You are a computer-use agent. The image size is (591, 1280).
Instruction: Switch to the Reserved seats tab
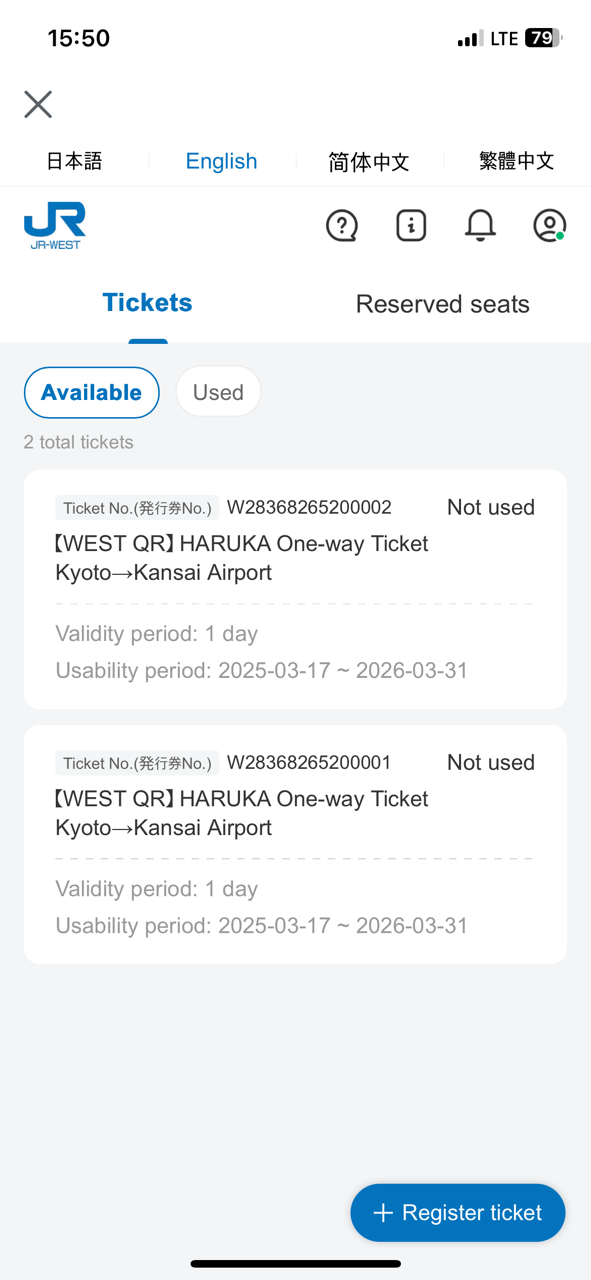(442, 304)
